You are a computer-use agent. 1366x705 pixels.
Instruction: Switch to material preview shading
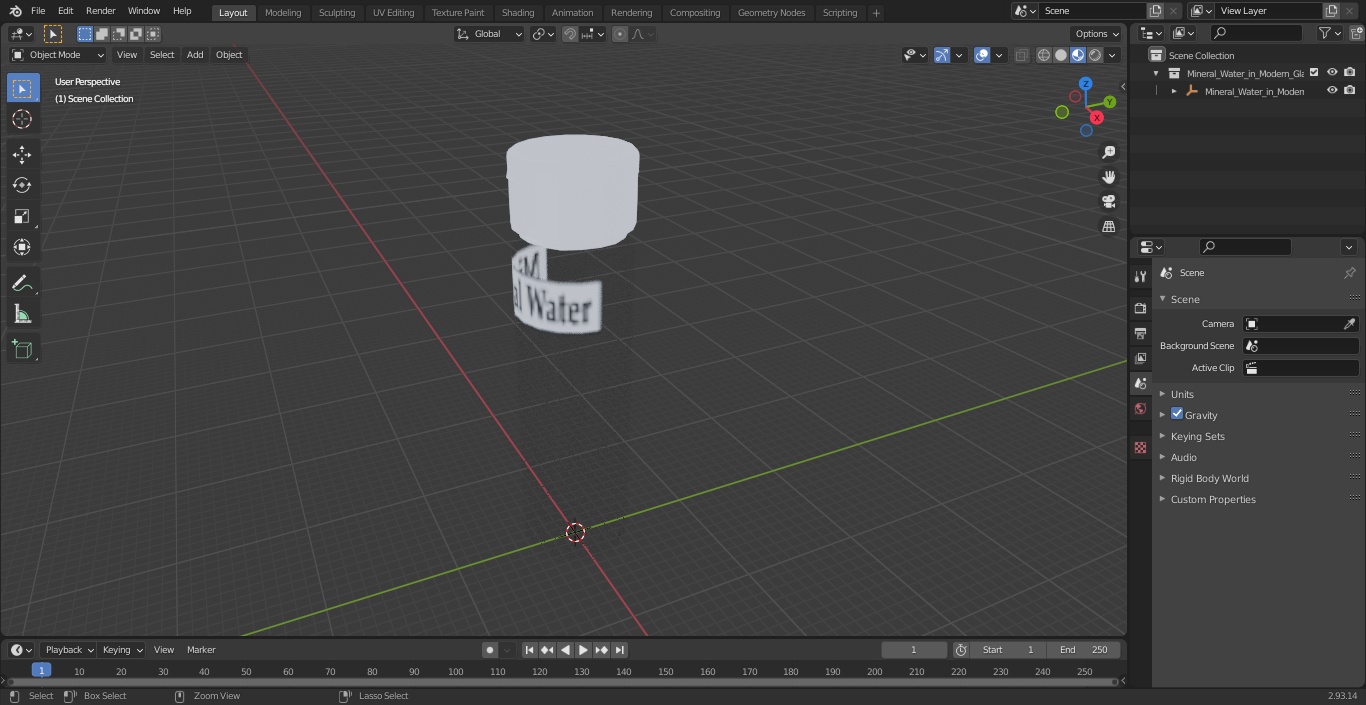[x=1078, y=55]
